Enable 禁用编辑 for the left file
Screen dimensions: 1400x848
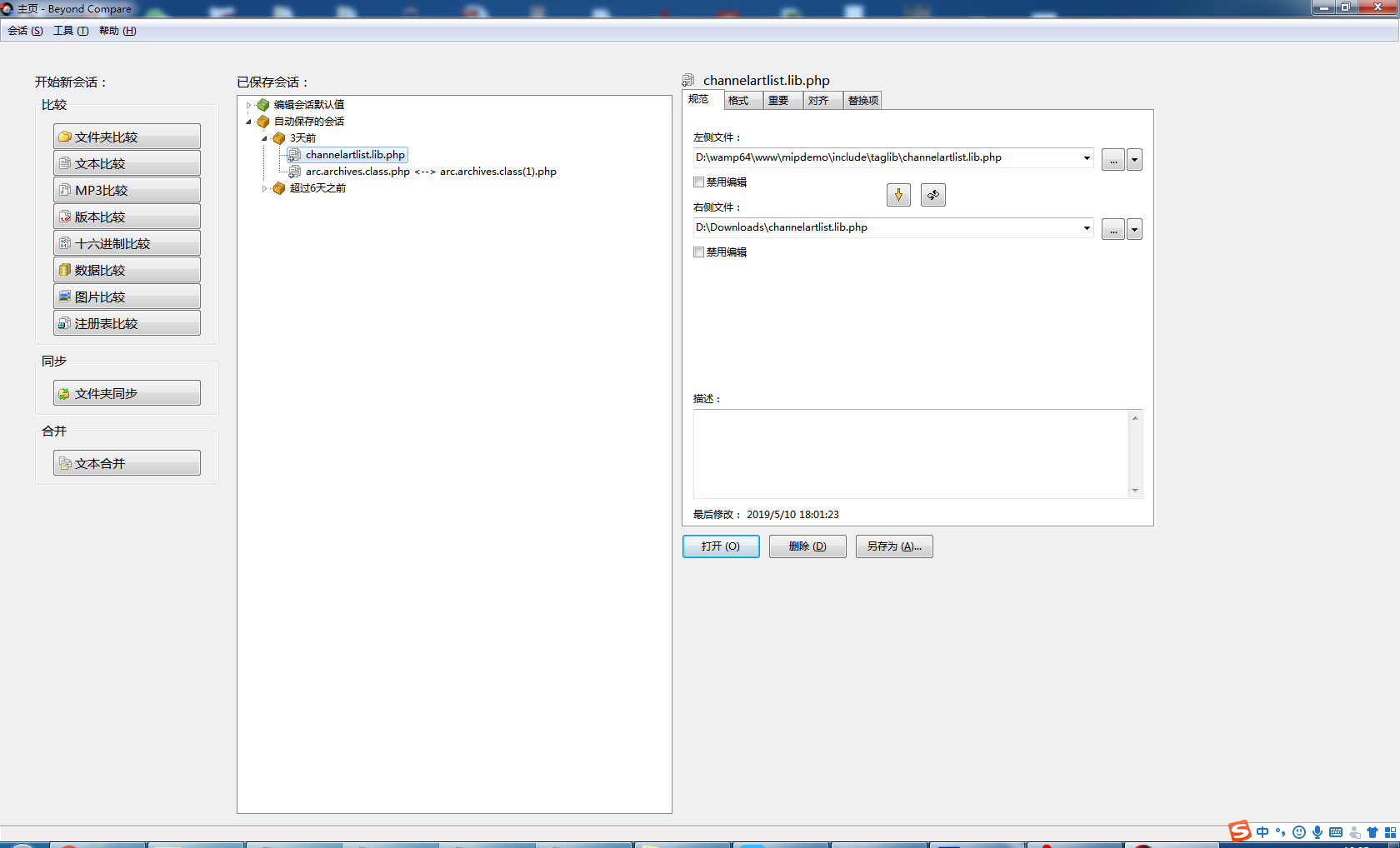click(699, 182)
